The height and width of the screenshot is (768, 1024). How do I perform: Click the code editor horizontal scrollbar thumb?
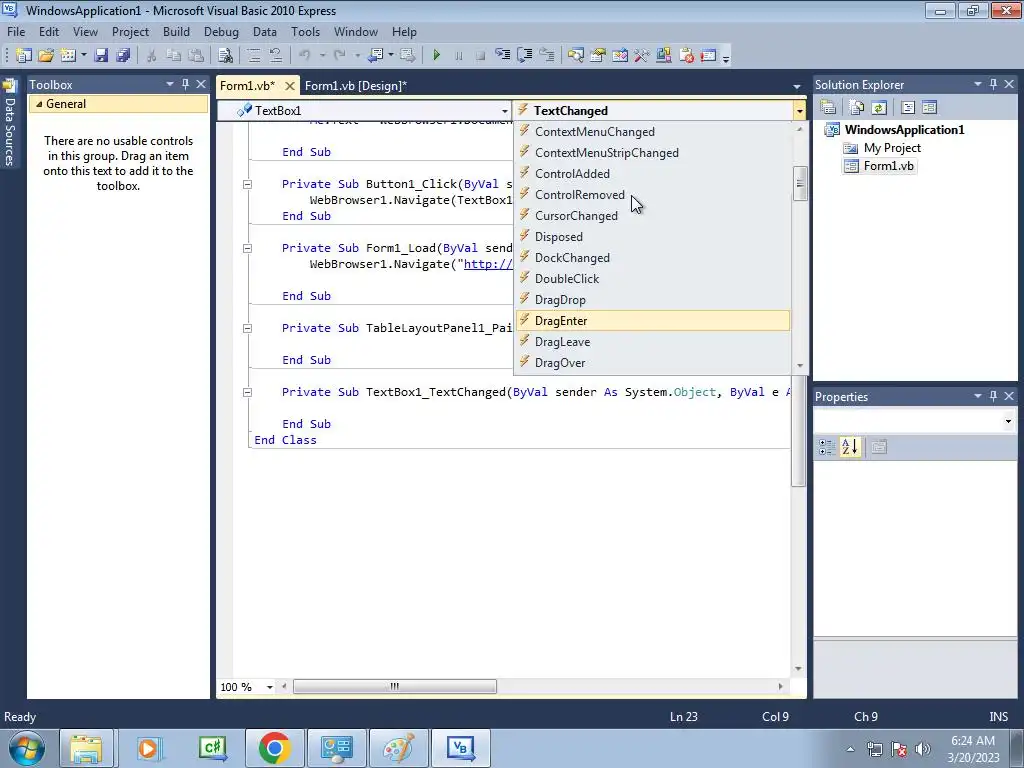tap(394, 686)
